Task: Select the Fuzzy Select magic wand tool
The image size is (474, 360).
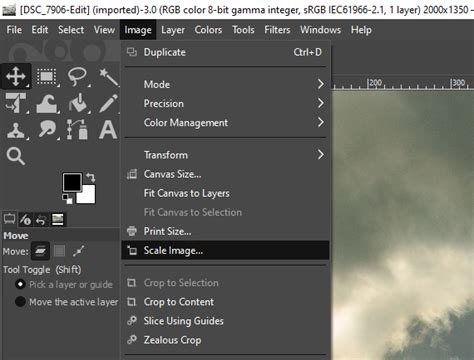Action: tap(109, 77)
